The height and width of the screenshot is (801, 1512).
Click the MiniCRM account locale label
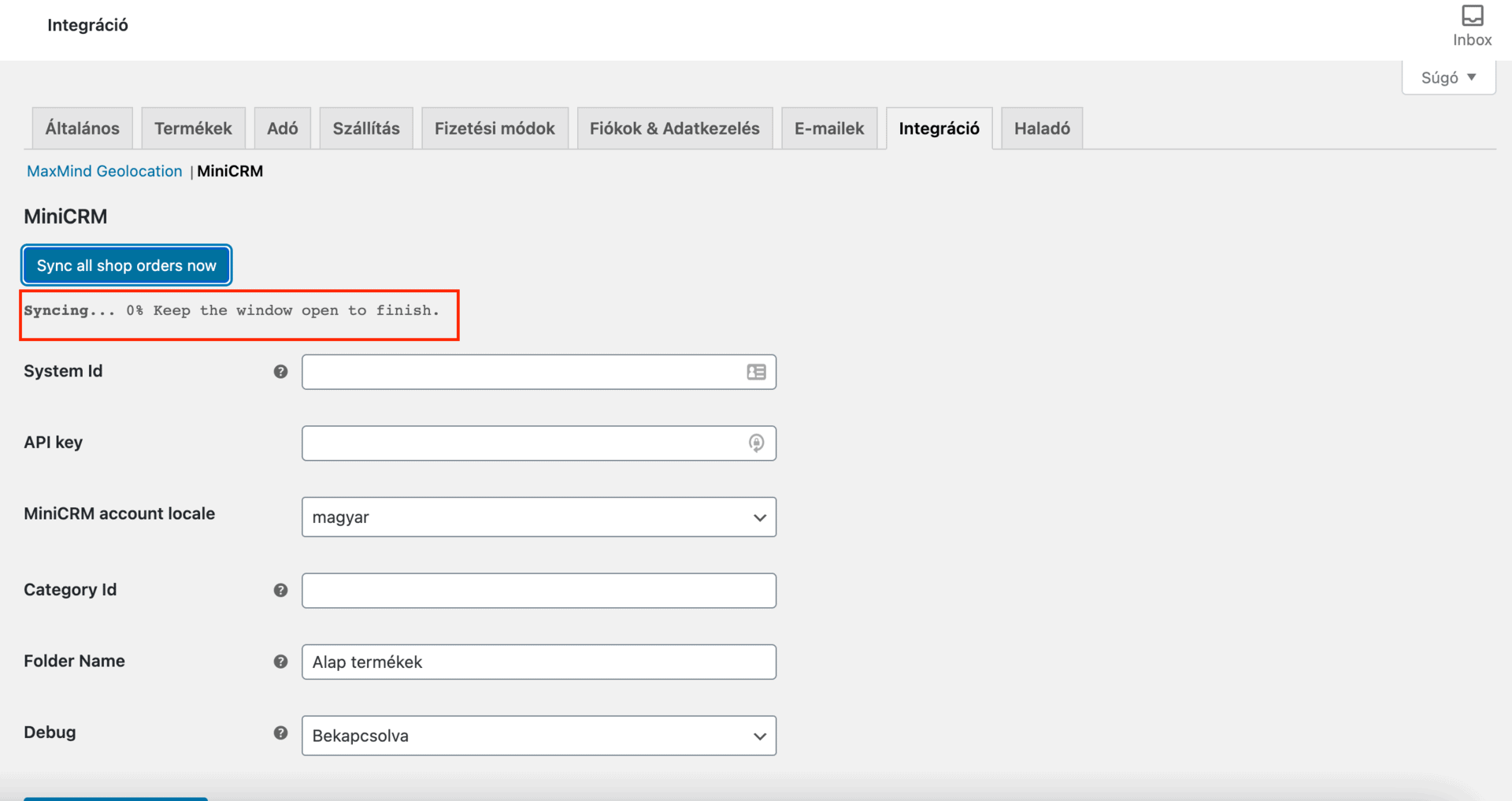coord(119,514)
